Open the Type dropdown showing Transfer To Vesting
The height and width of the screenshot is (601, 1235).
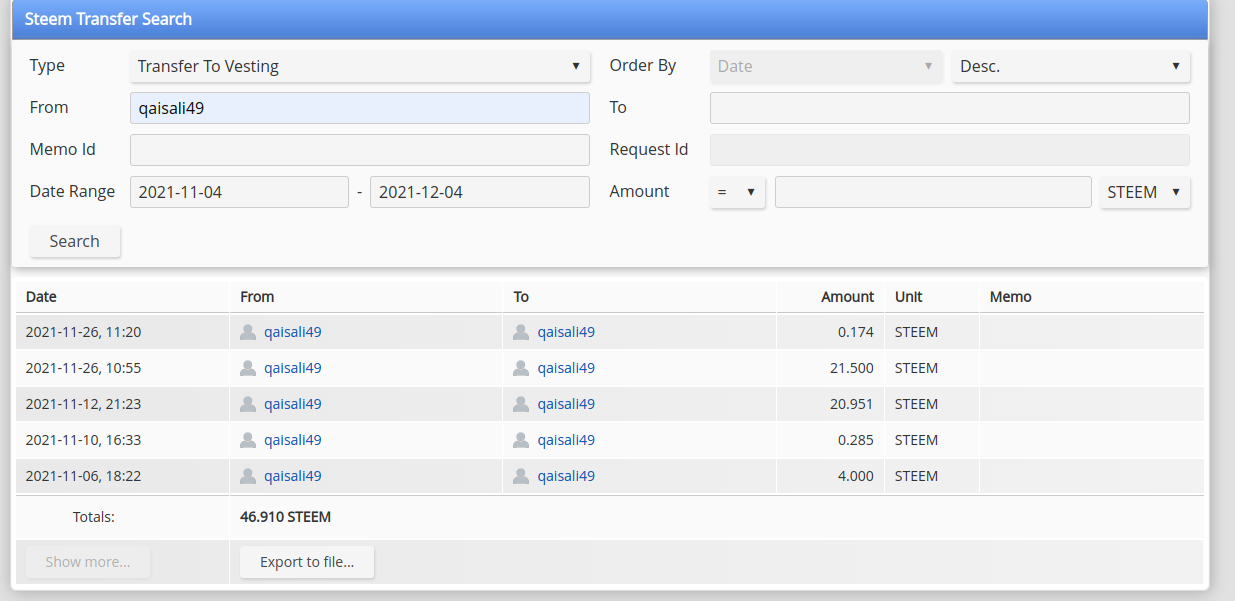[360, 66]
